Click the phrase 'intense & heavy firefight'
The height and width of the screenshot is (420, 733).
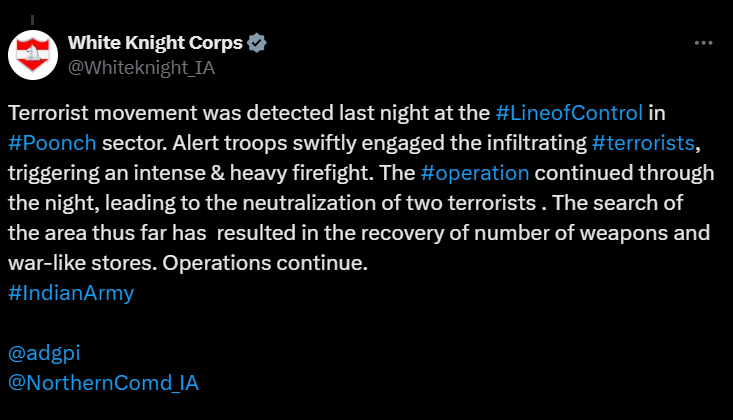pos(253,174)
